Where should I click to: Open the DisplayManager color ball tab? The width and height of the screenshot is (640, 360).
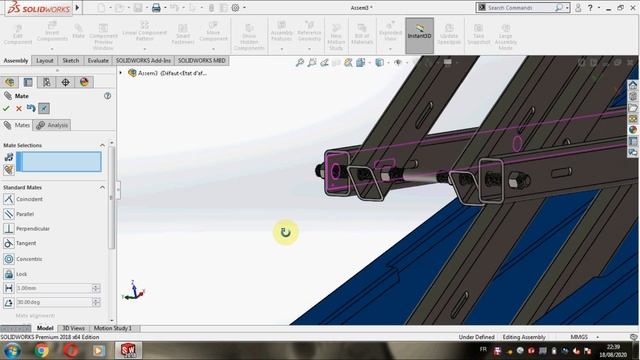(x=84, y=82)
